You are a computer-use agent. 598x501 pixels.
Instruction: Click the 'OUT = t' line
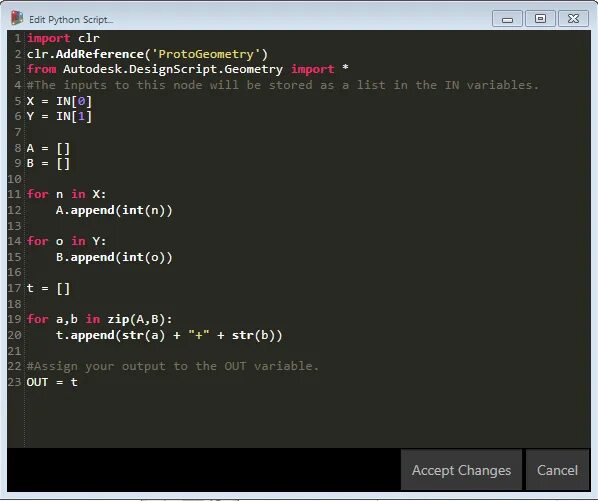tap(52, 382)
